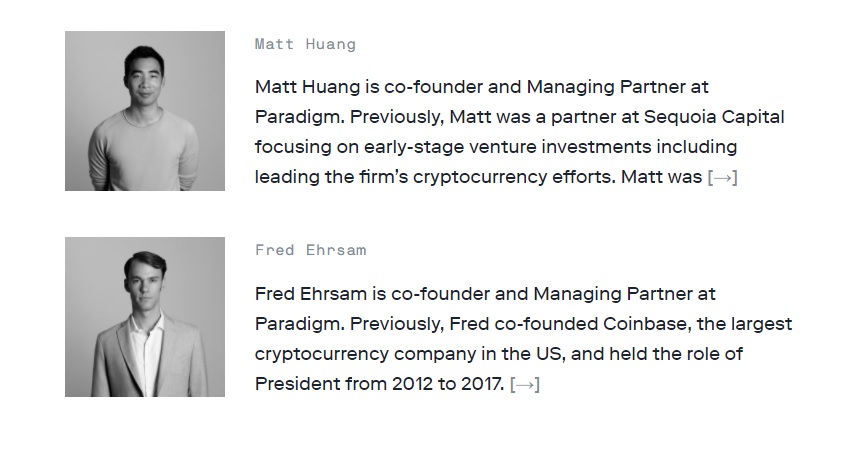Click "Paradigm" in Fred Ehrsam's bio text
This screenshot has width=866, height=456.
coord(297,324)
